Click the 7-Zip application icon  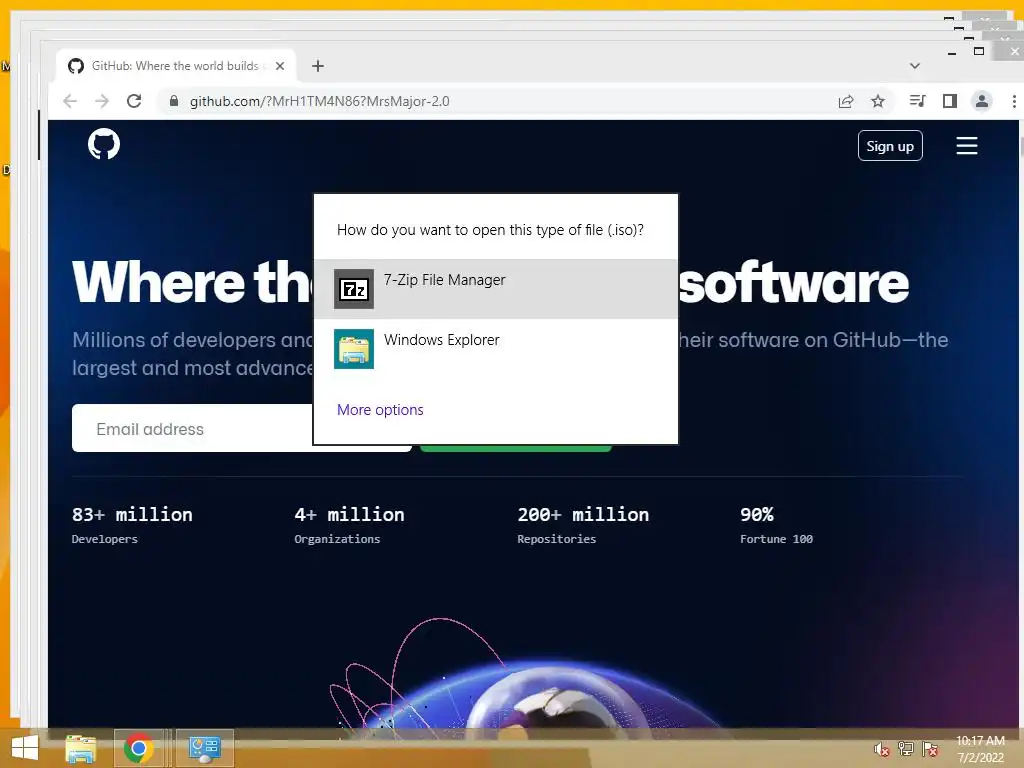point(354,289)
